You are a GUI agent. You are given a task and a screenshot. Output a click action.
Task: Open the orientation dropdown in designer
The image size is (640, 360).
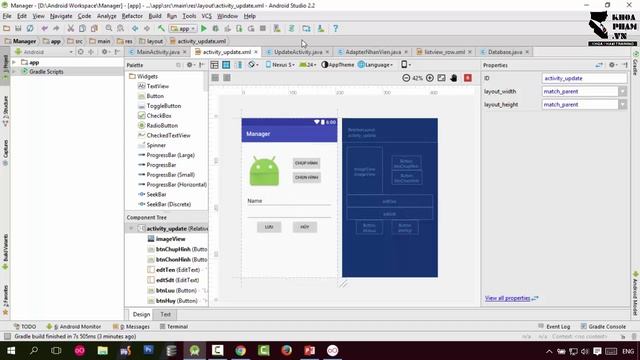(x=406, y=65)
